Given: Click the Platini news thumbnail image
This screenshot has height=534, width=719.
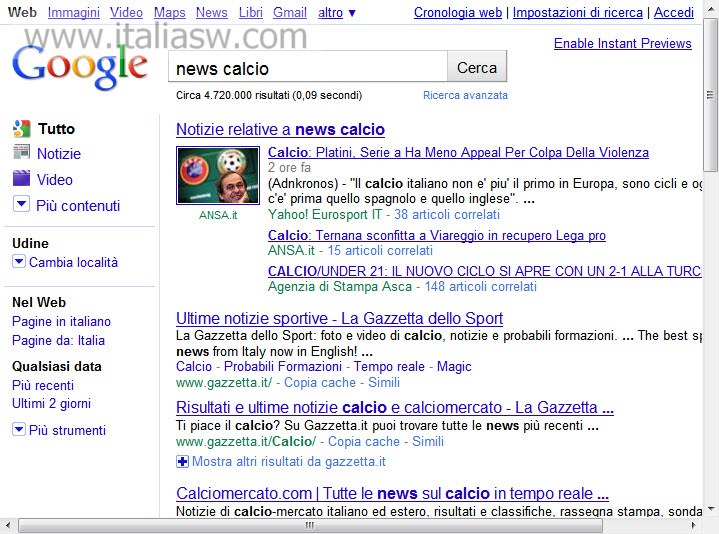Looking at the screenshot, I should click(x=218, y=175).
